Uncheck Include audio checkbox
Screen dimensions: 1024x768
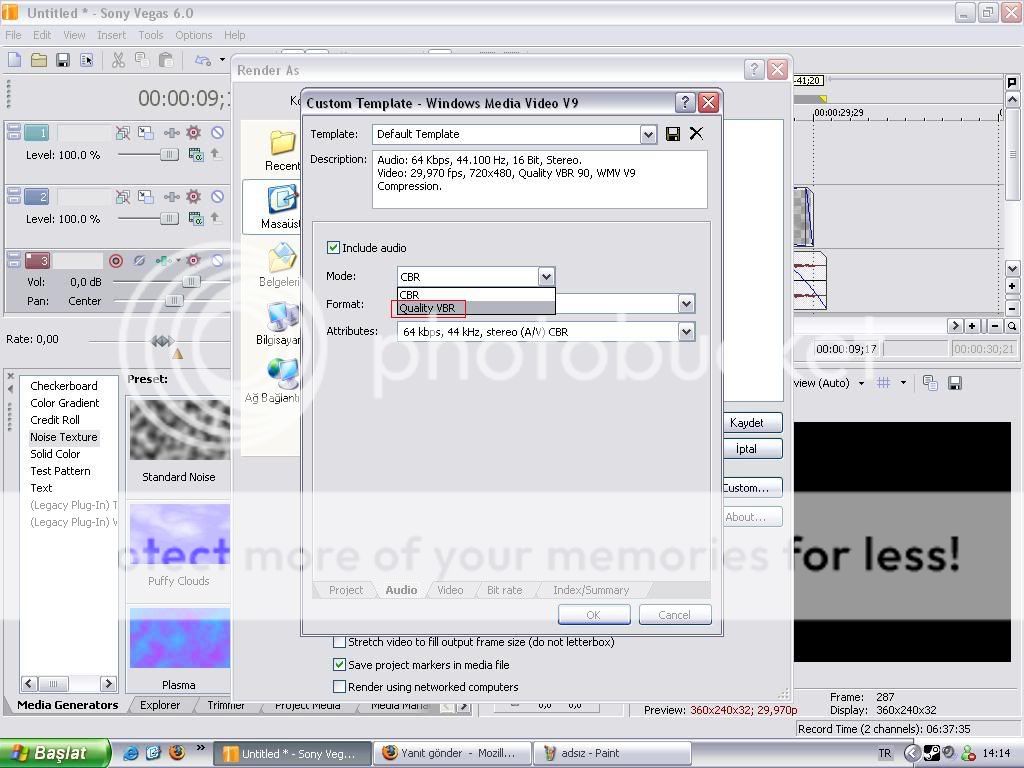(333, 248)
